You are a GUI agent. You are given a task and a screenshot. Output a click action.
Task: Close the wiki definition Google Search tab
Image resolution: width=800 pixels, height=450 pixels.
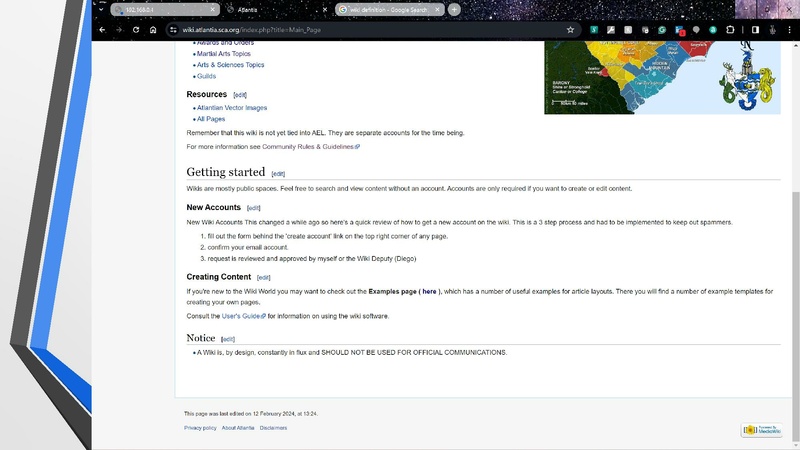coord(437,10)
